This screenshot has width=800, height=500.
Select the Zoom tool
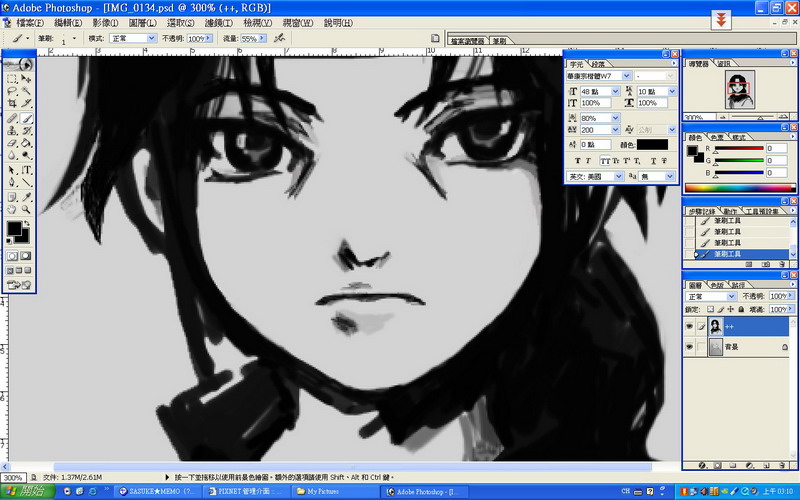point(26,209)
